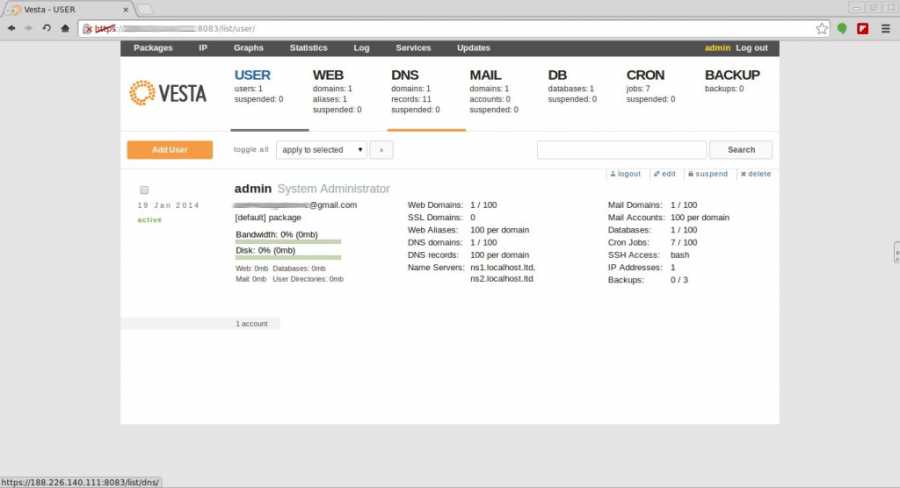
Task: Click the red Flipboard extension icon
Action: (x=862, y=28)
